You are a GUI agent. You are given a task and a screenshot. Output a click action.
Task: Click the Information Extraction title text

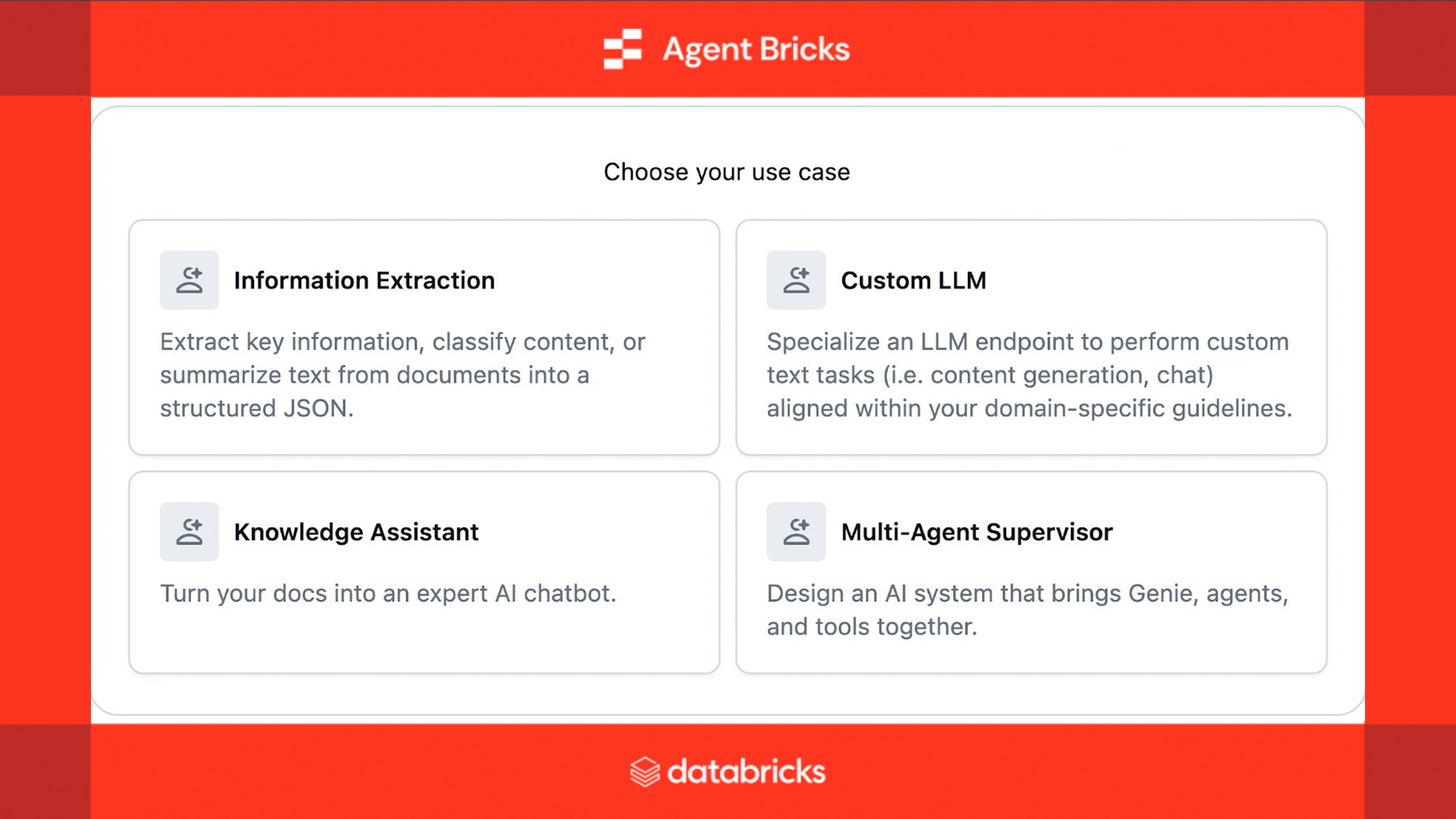pos(365,280)
